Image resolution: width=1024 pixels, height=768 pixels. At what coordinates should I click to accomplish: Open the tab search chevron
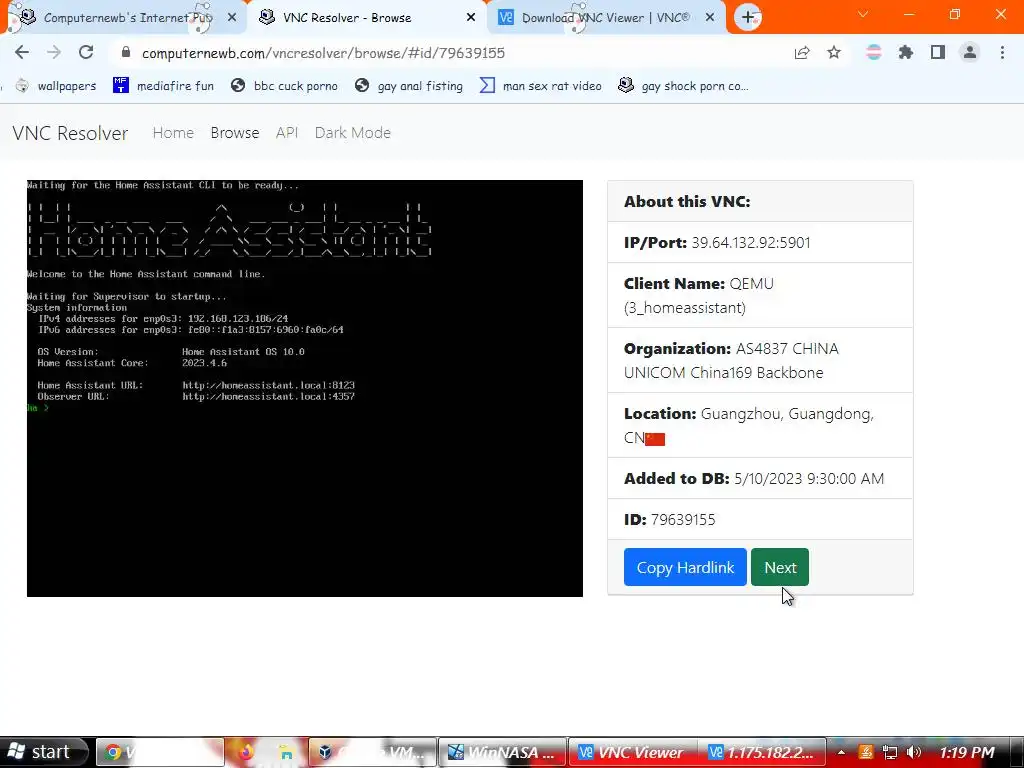click(x=863, y=14)
